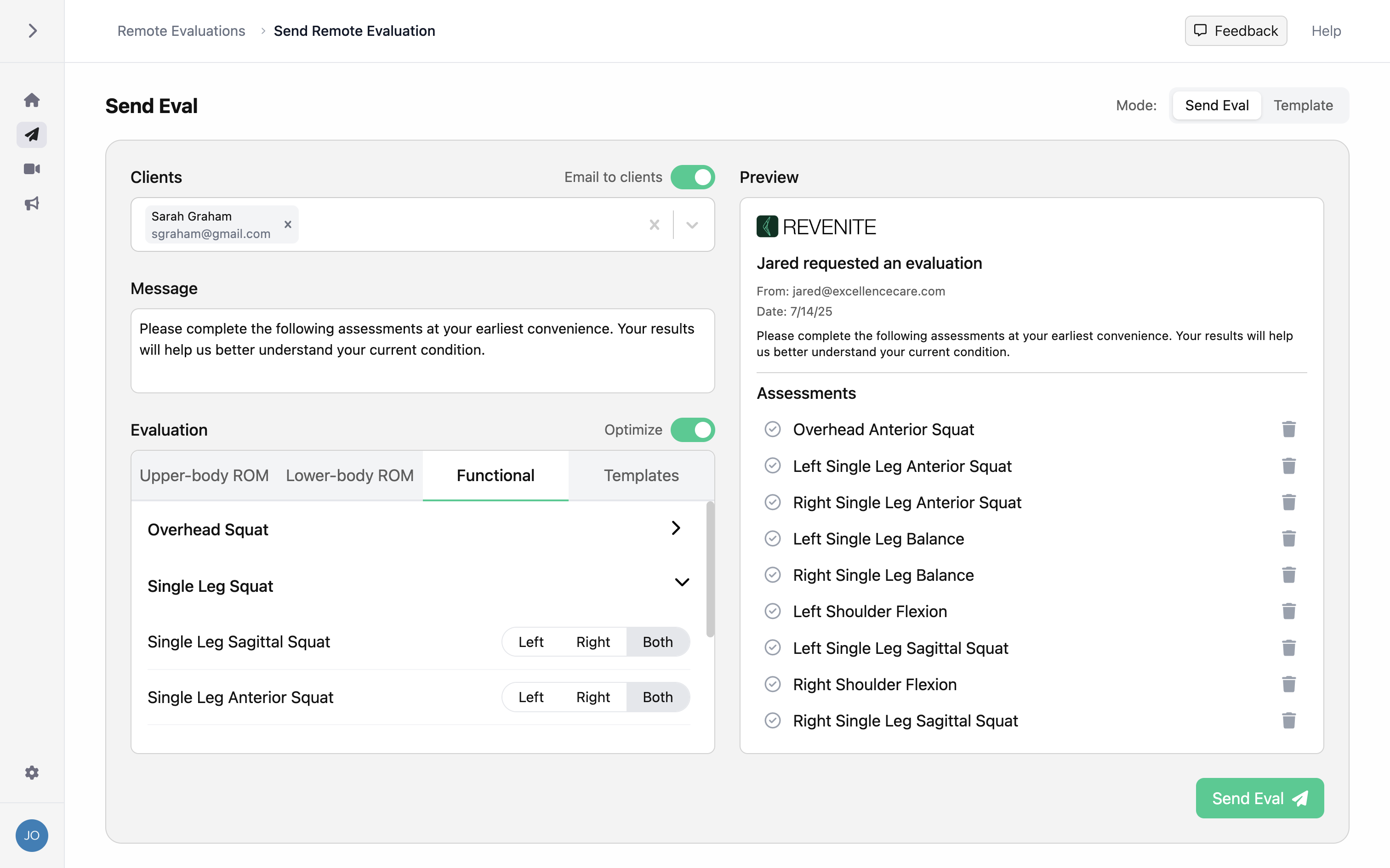Expand the Overhead Squat chevron
The height and width of the screenshot is (868, 1390).
point(676,528)
